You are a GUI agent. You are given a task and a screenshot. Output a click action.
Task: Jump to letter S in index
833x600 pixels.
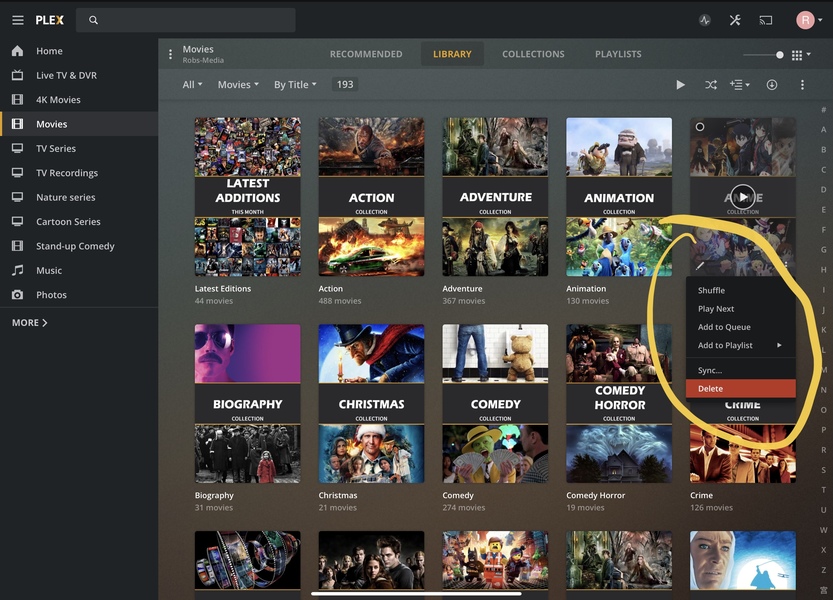(823, 470)
